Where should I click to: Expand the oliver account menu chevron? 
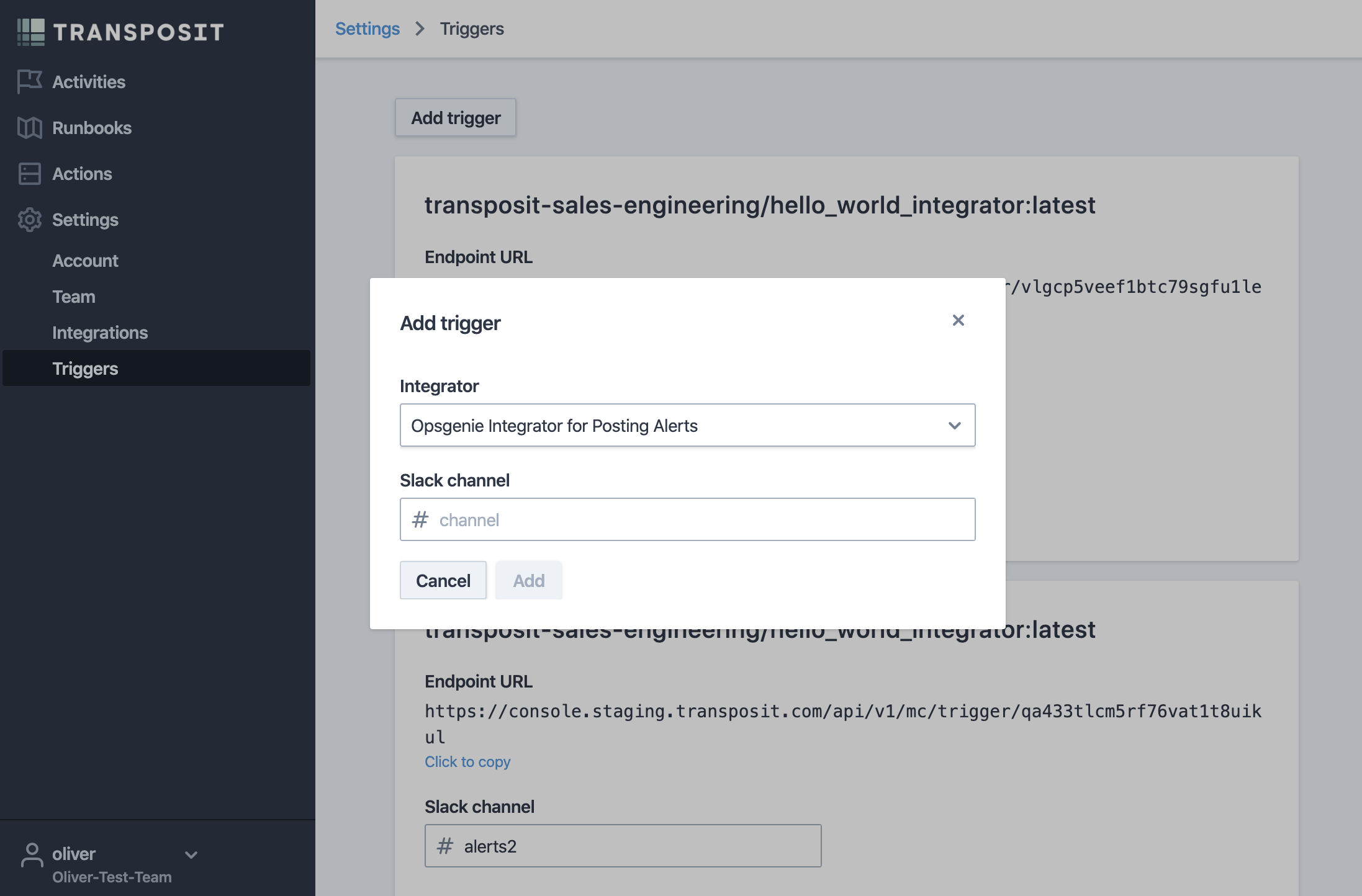pyautogui.click(x=191, y=854)
